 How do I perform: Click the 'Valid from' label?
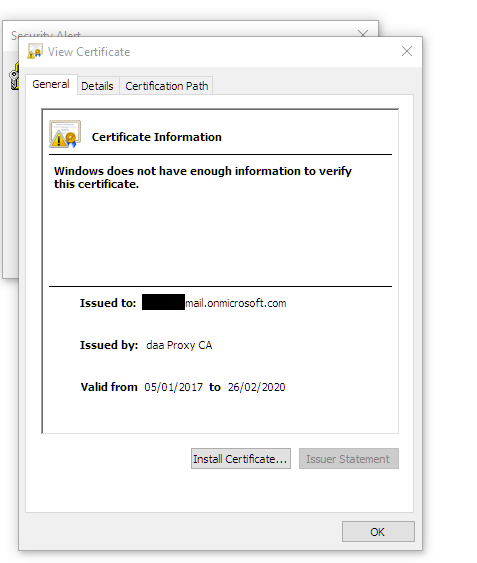click(x=109, y=387)
